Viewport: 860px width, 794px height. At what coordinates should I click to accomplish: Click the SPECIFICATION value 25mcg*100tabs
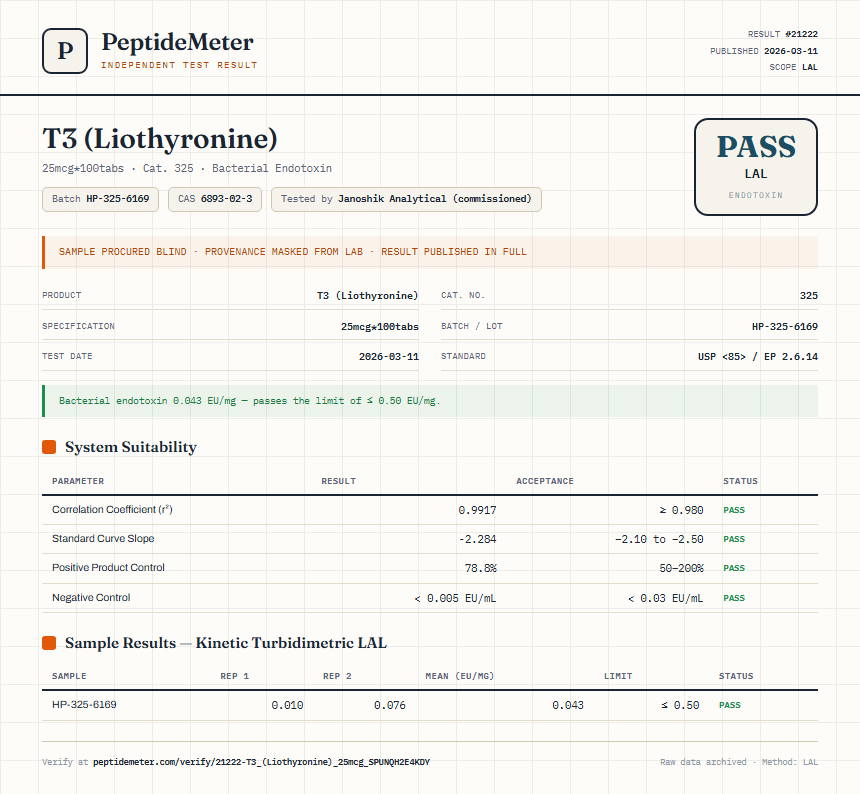380,326
